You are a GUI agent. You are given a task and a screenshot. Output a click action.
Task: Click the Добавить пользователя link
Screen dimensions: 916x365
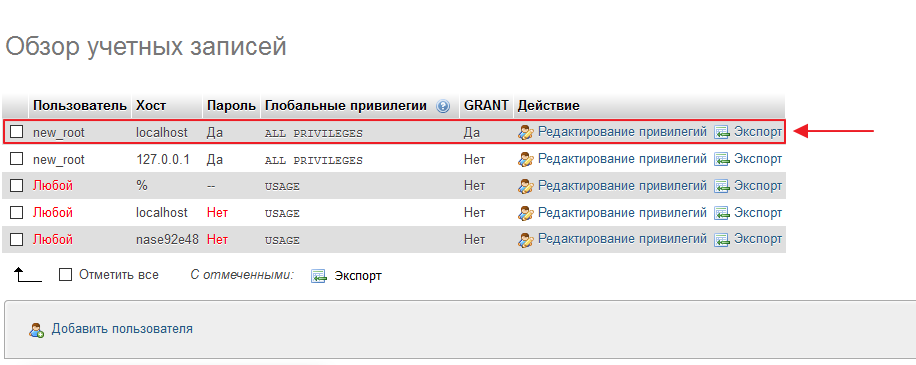point(122,329)
